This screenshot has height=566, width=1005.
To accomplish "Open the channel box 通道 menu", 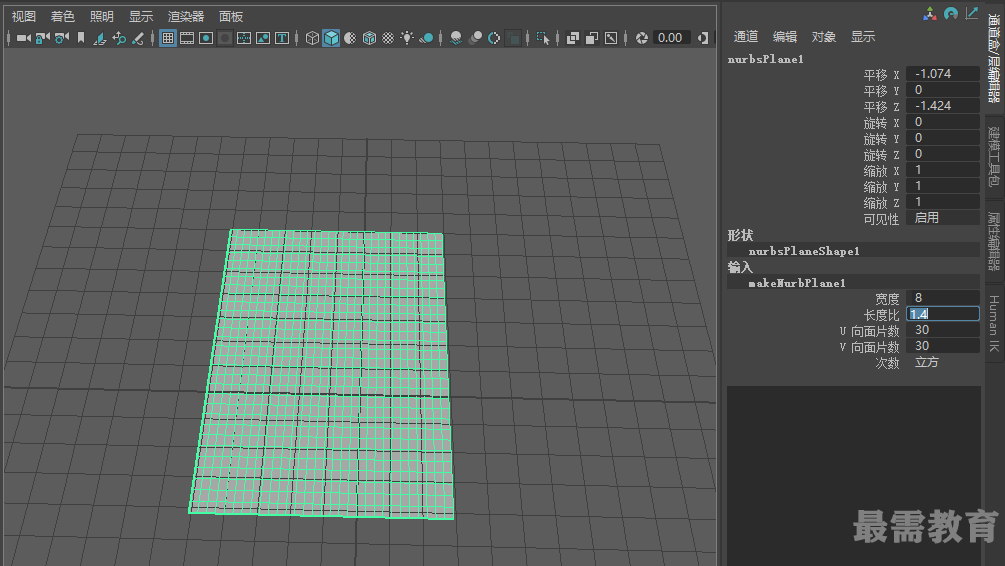I will [x=745, y=37].
